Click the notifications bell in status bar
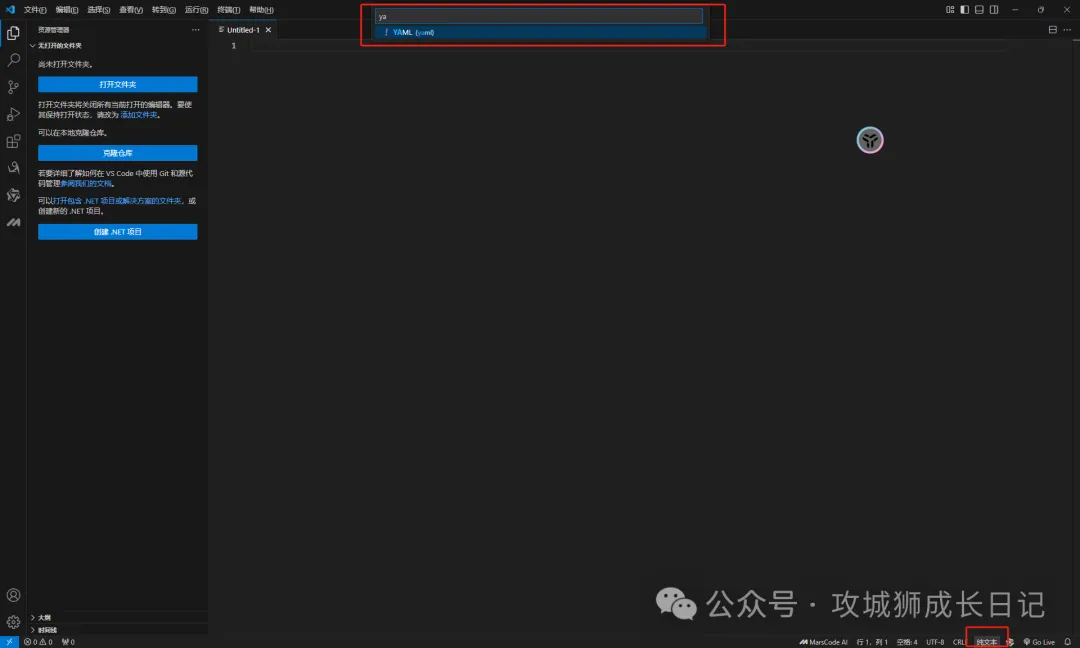This screenshot has height=648, width=1080. coord(1067,642)
